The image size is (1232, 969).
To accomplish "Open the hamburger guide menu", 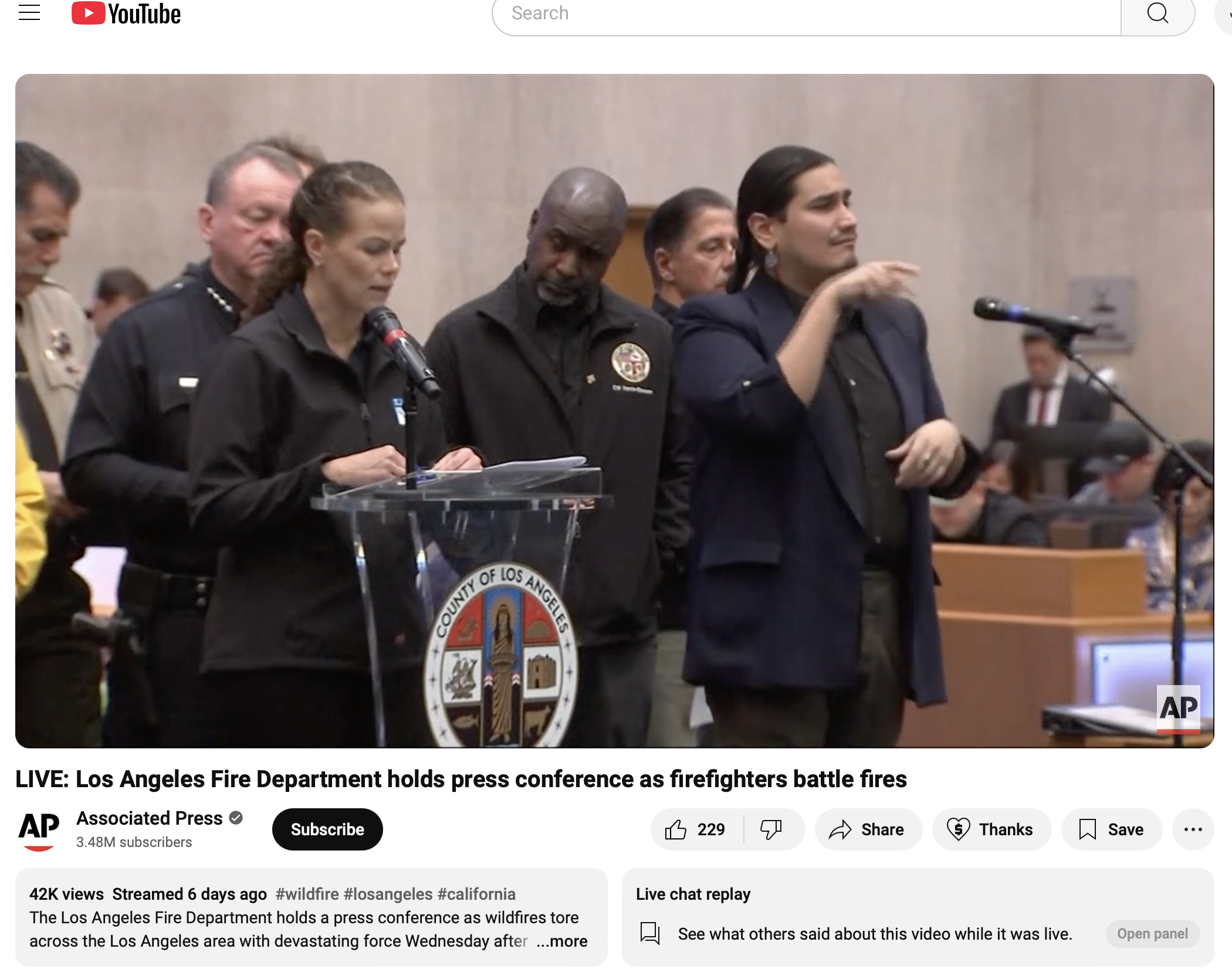I will (29, 13).
